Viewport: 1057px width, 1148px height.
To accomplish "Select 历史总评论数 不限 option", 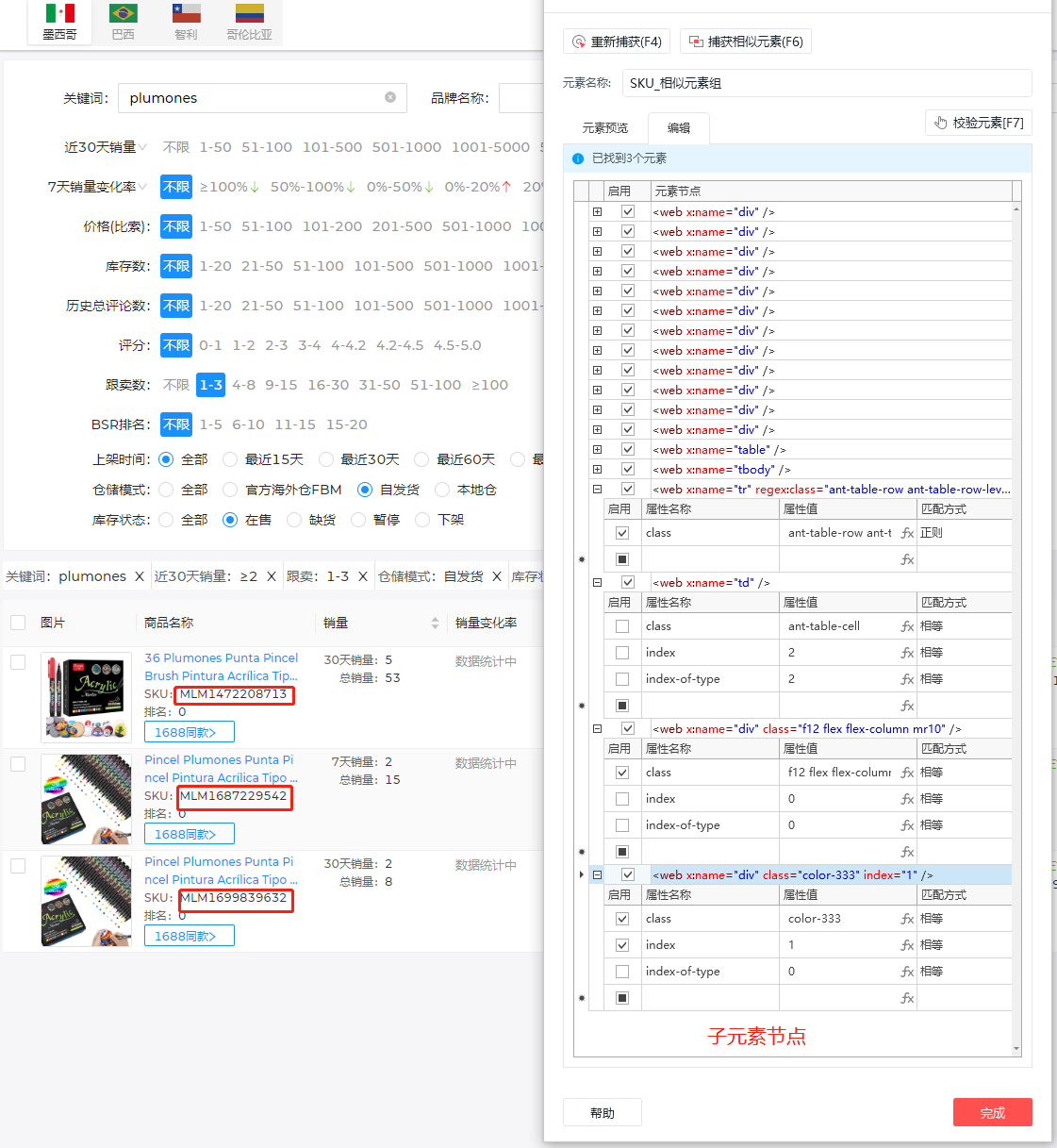I will click(176, 306).
